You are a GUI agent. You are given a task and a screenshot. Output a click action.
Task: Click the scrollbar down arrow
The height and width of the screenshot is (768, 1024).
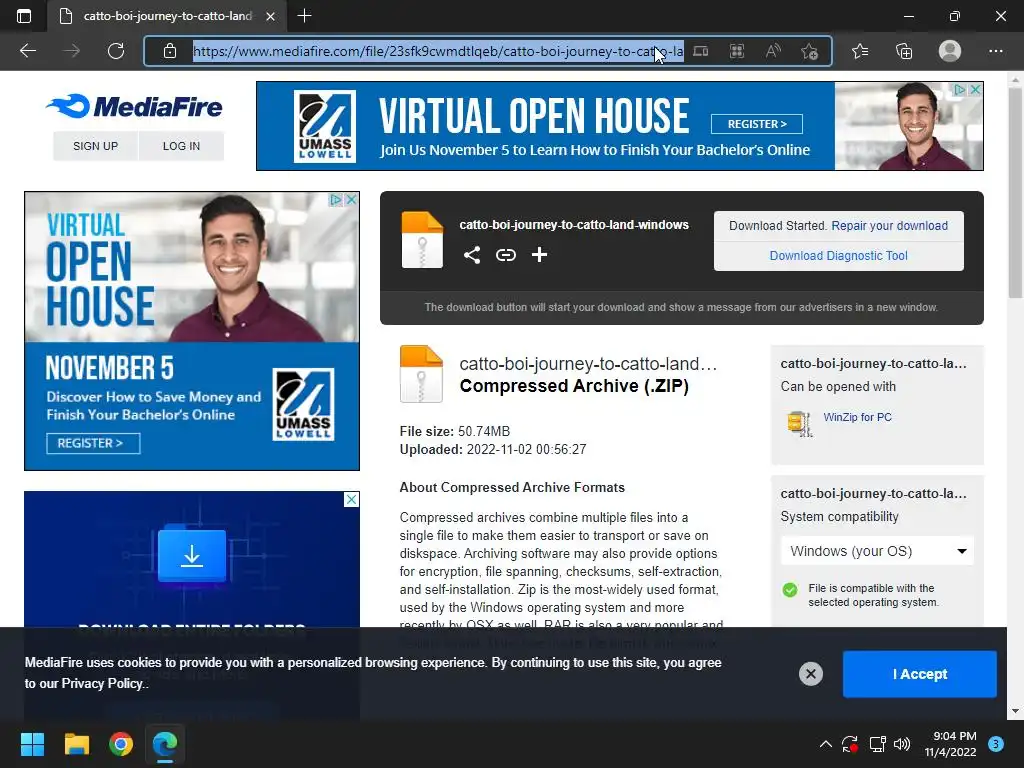click(x=1015, y=711)
